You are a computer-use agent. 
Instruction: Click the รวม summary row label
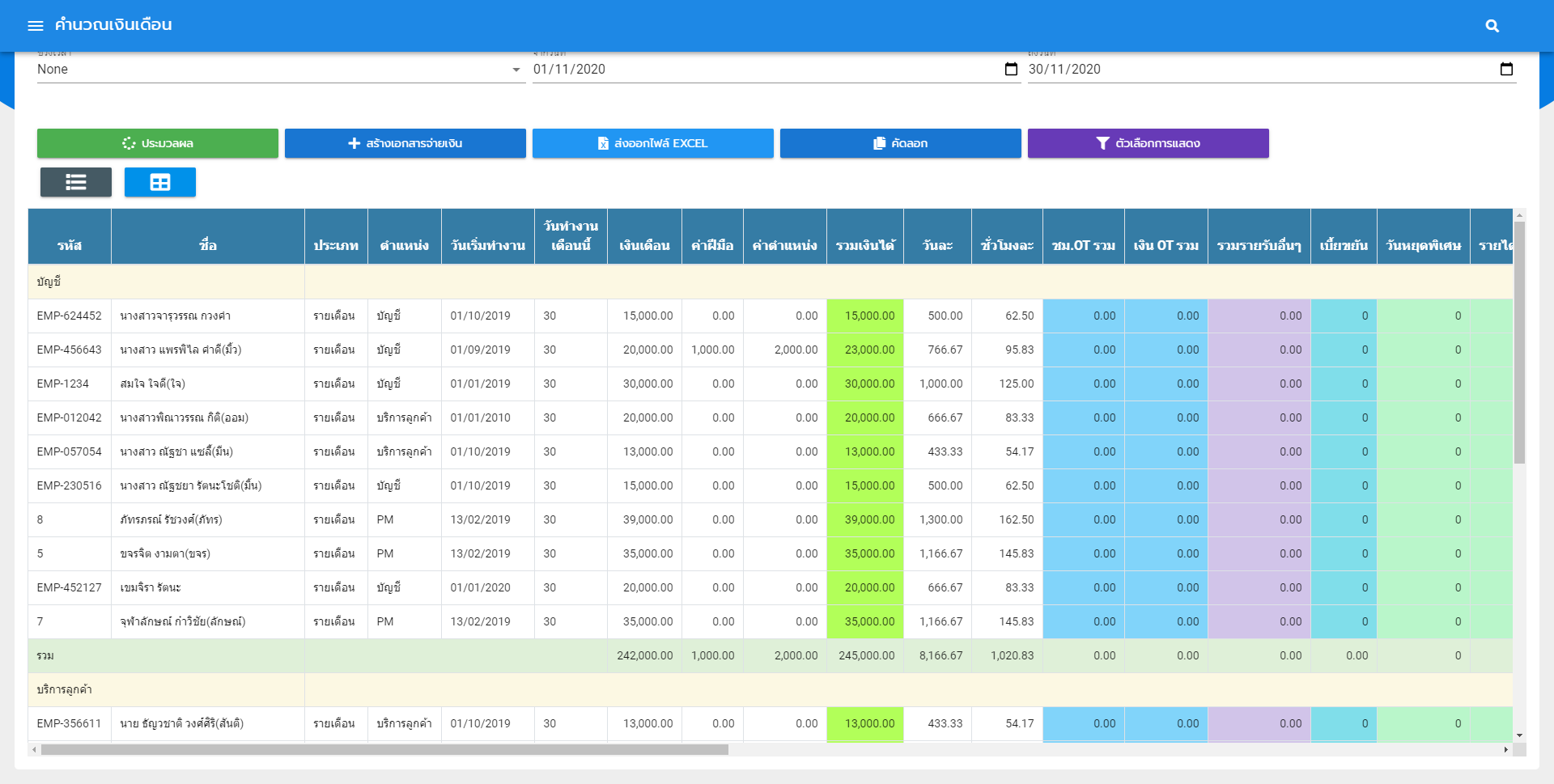pyautogui.click(x=45, y=655)
